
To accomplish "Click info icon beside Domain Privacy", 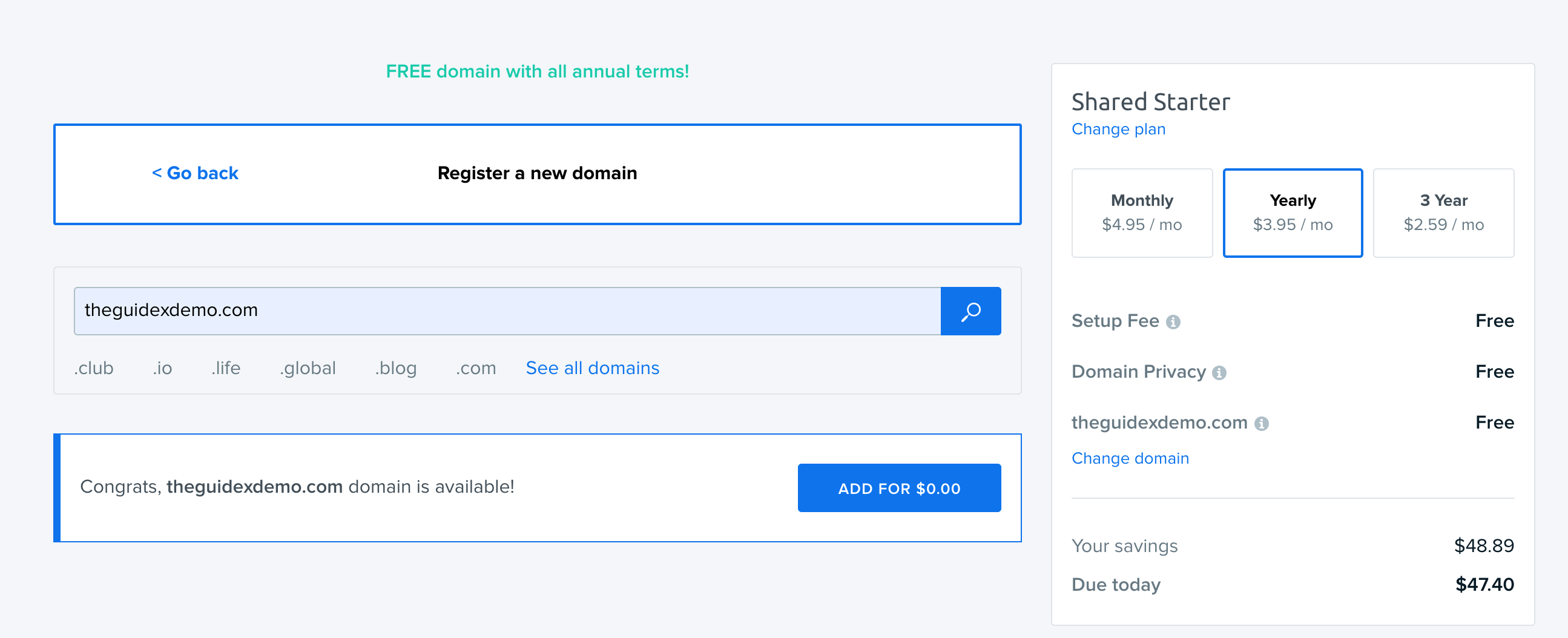I will click(1219, 373).
